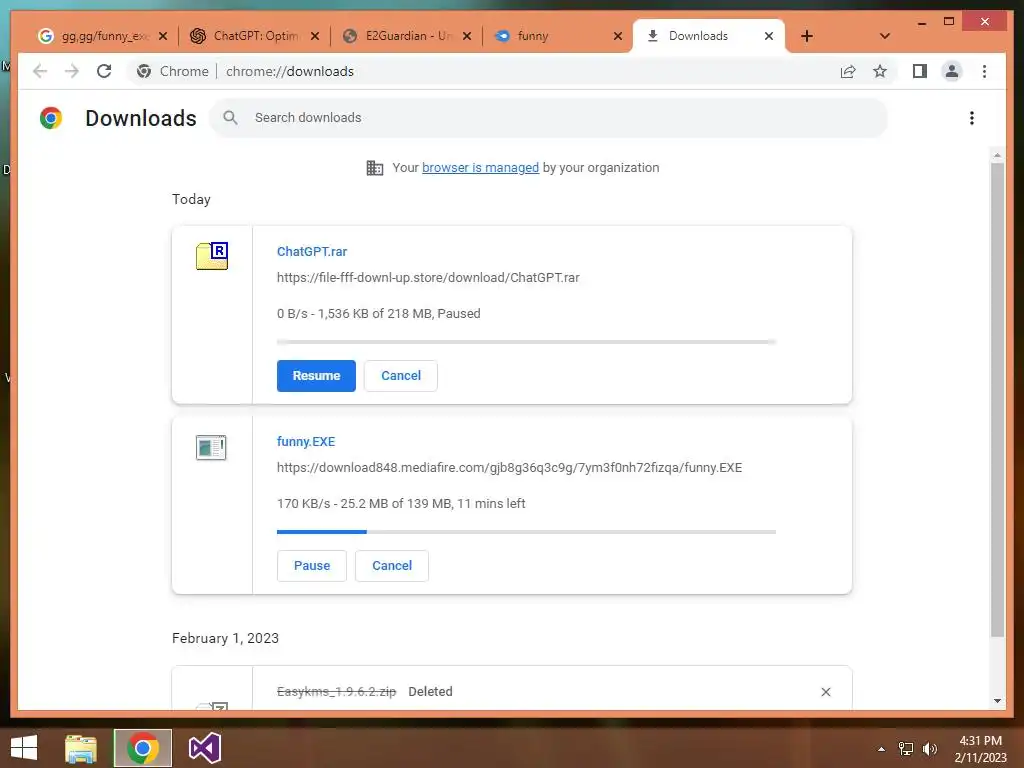Viewport: 1024px width, 768px height.
Task: Close the E2Guardian tab
Action: (x=467, y=36)
